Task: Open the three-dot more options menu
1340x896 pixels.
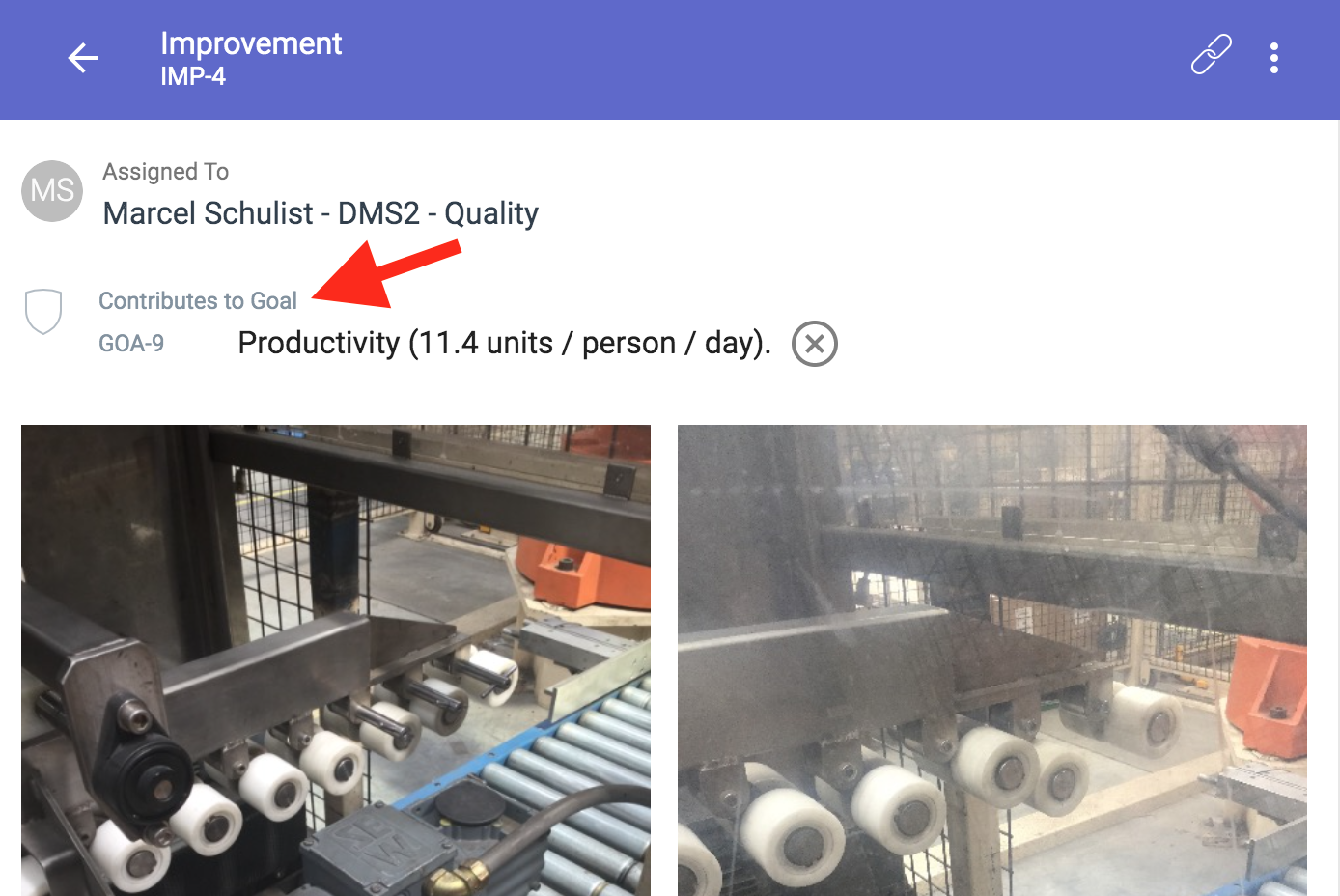Action: 1274,58
